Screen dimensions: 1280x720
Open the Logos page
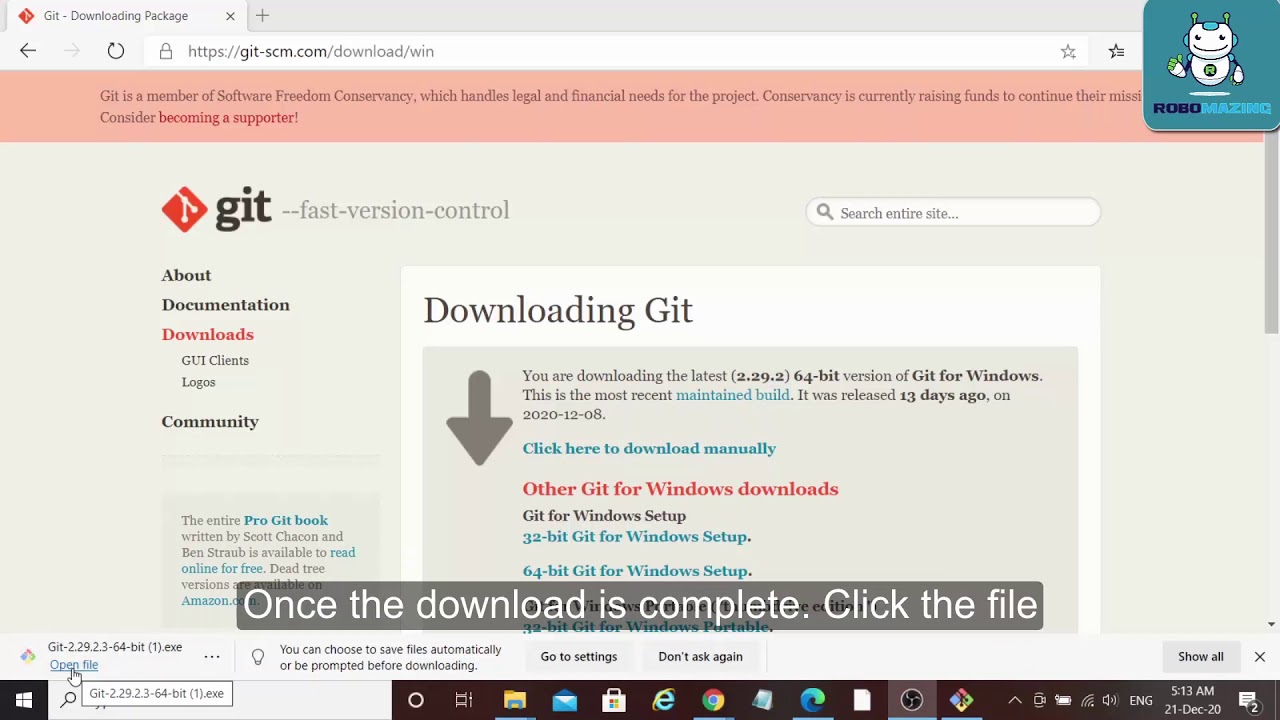[x=198, y=382]
